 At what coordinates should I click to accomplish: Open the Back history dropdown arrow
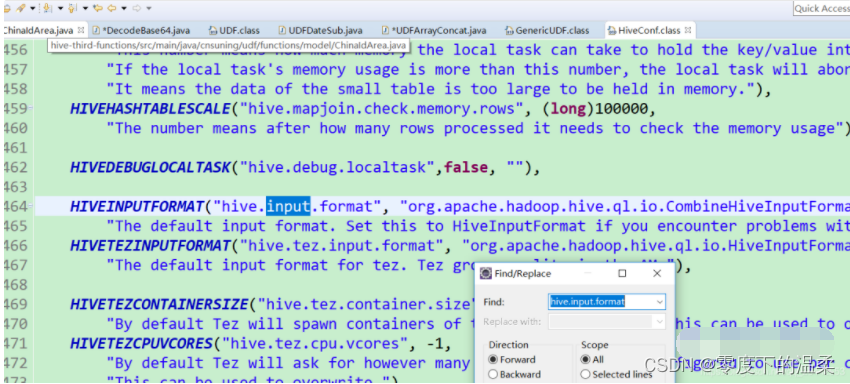pyautogui.click(x=124, y=8)
